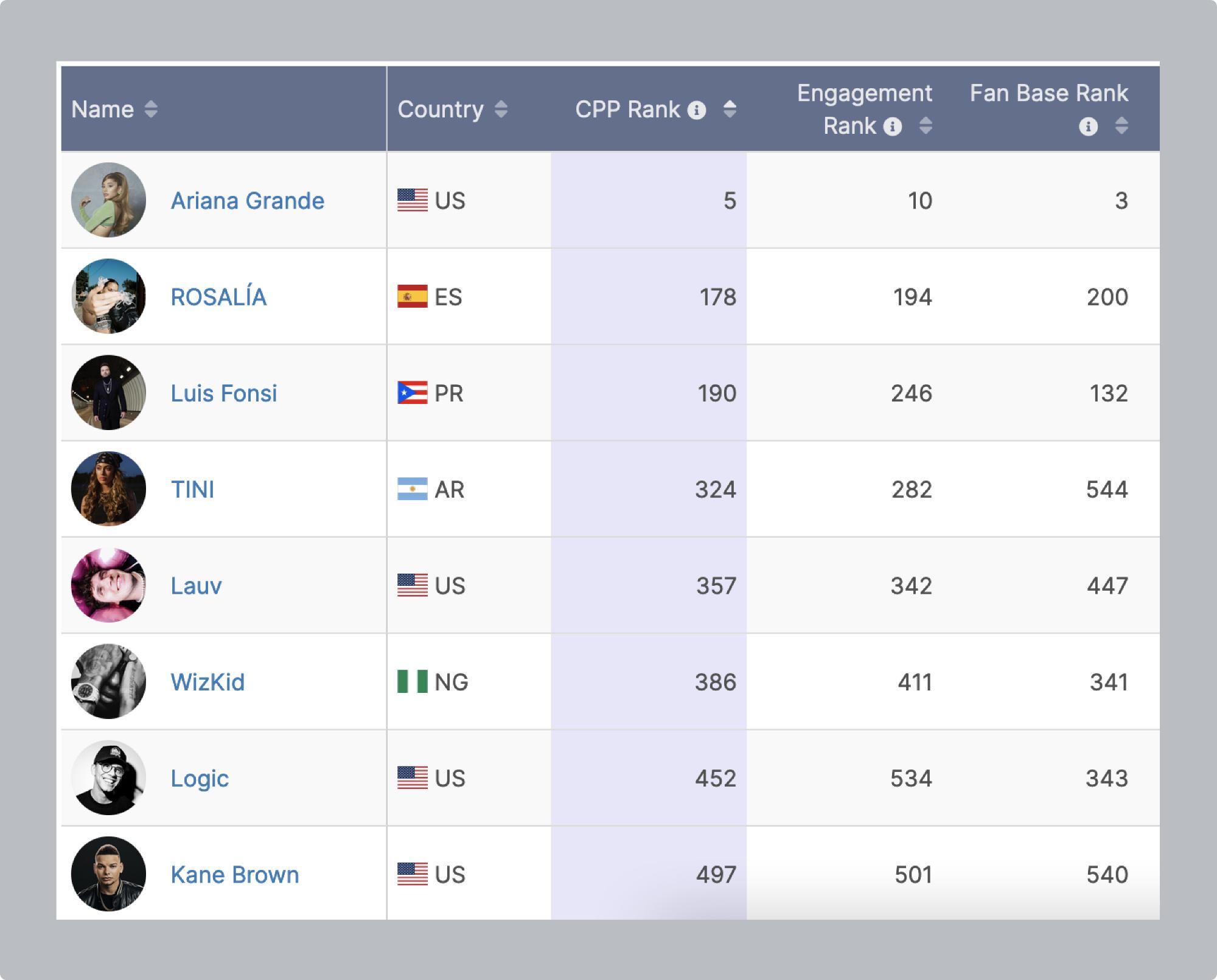The image size is (1217, 980).
Task: Select CPP Rank value 190
Action: 717,394
